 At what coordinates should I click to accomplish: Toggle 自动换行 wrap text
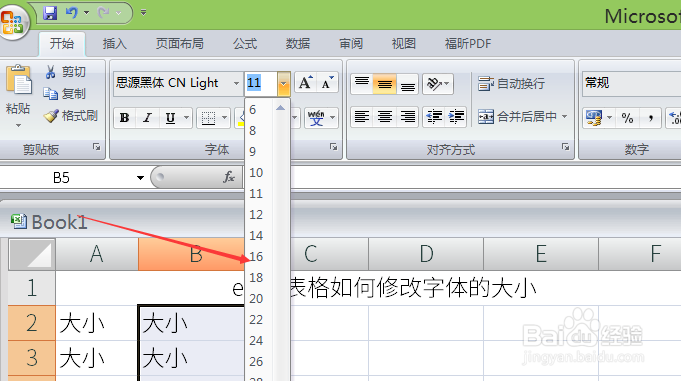pyautogui.click(x=512, y=83)
